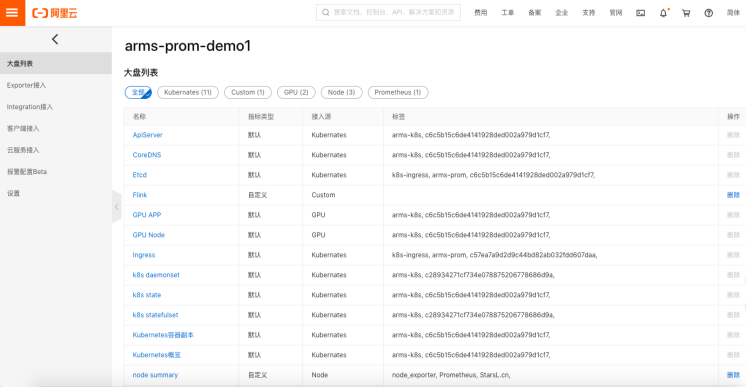The height and width of the screenshot is (387, 746).
Task: Open the Cloud Shell terminal icon
Action: coord(641,13)
